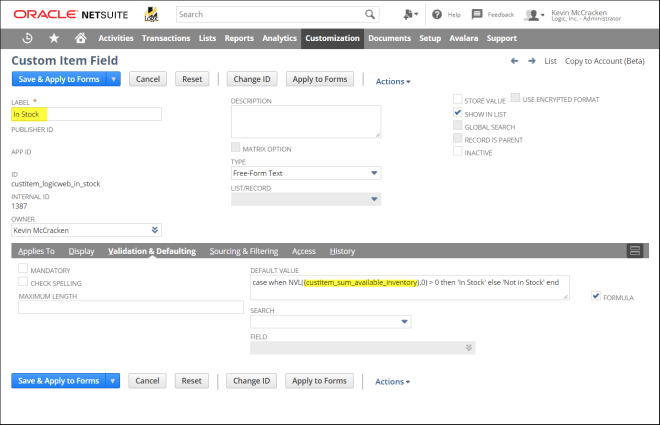This screenshot has height=425, width=660.
Task: Expand the top Save & Apply arrow
Action: click(113, 79)
